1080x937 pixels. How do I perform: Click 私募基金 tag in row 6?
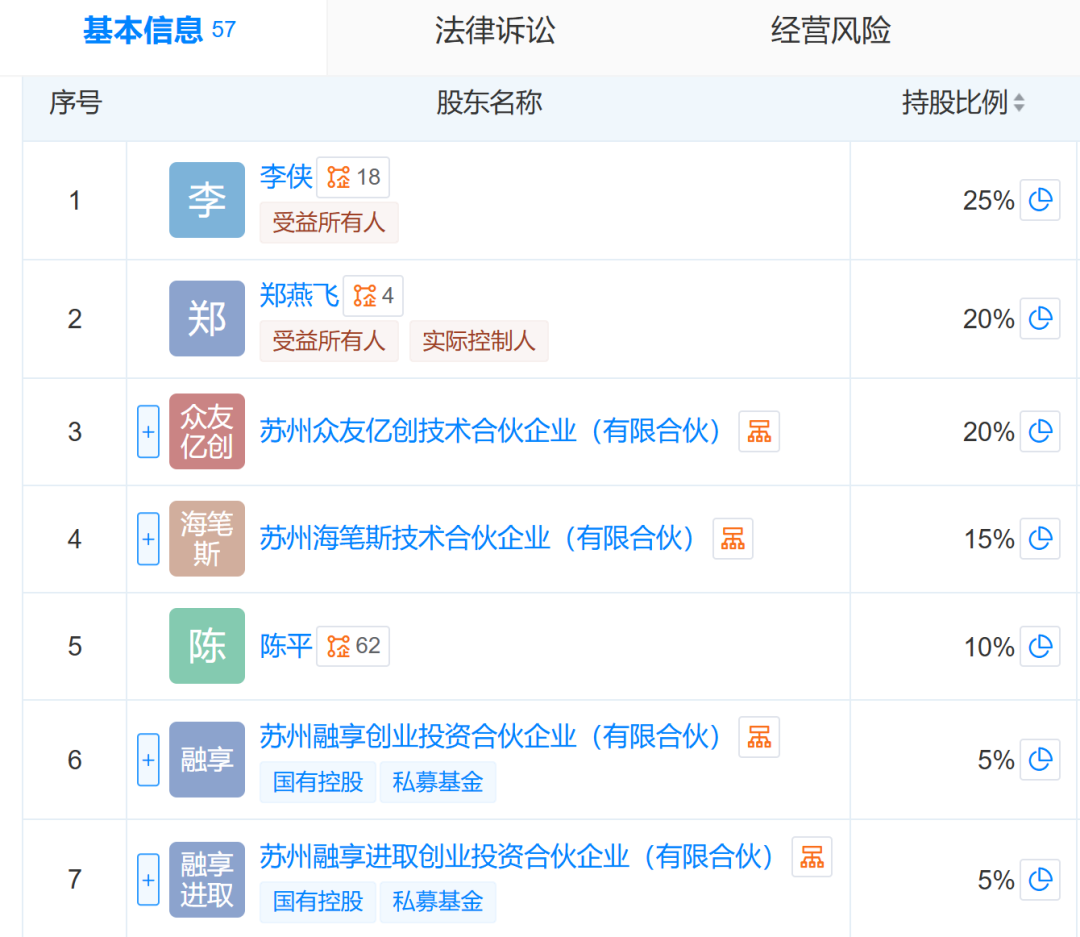point(438,782)
